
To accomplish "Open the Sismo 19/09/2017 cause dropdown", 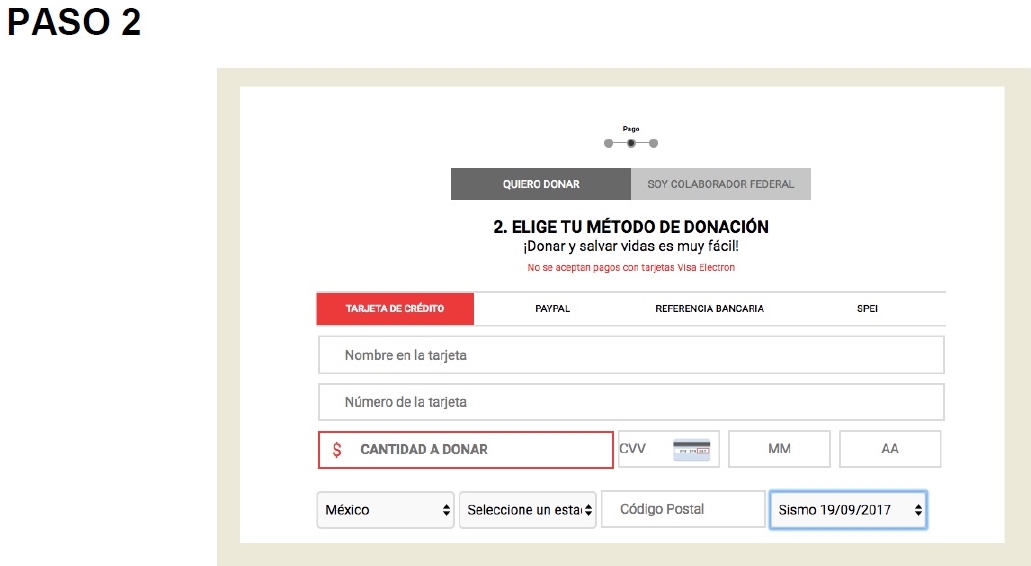I will pos(848,510).
